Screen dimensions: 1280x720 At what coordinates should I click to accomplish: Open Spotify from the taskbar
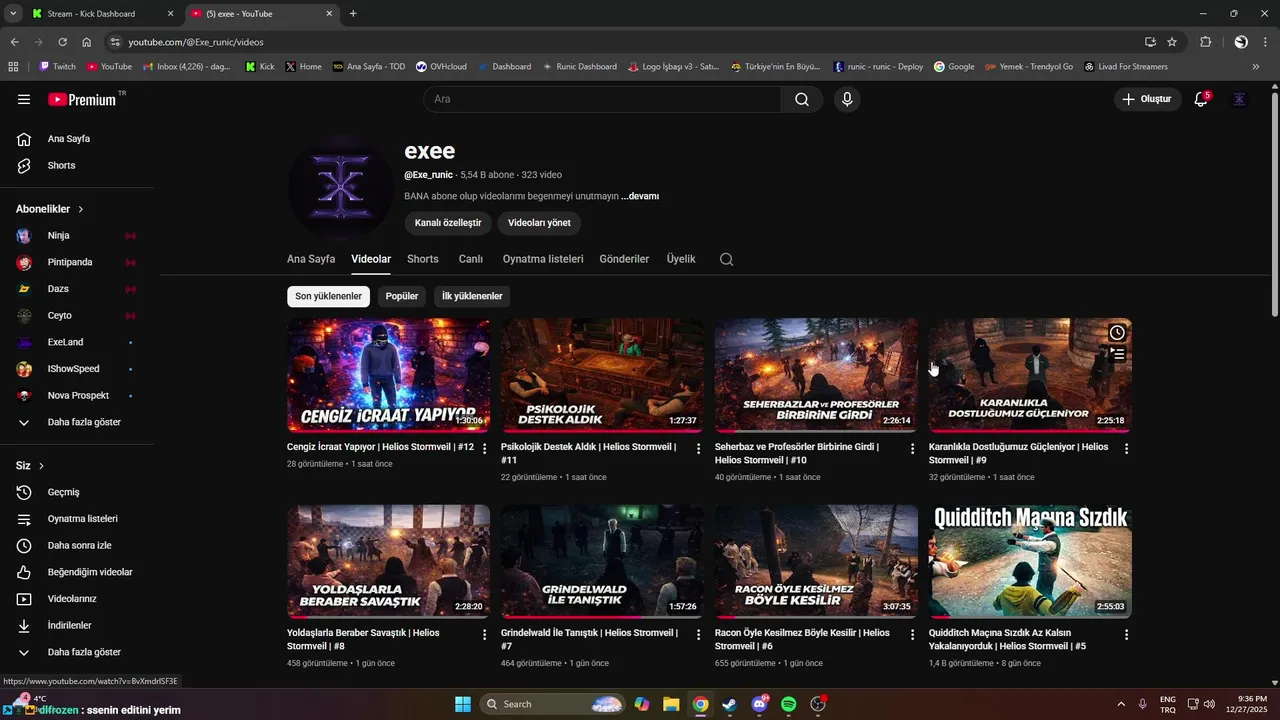(788, 704)
